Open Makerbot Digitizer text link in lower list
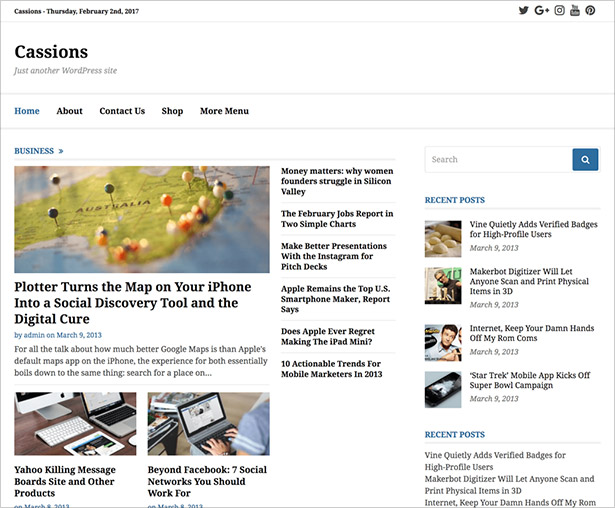The image size is (615, 508). pos(509,484)
